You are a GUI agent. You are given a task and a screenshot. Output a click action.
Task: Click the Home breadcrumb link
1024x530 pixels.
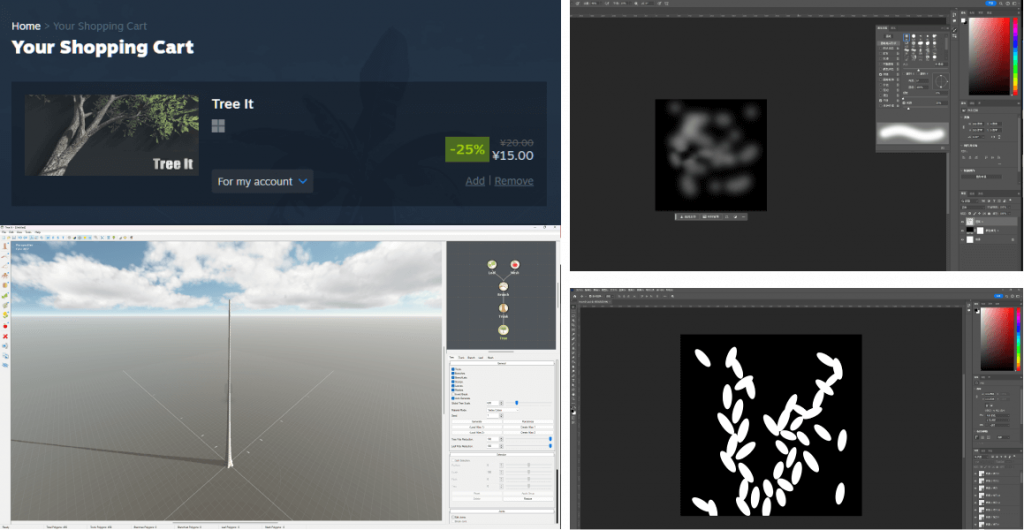coord(26,26)
